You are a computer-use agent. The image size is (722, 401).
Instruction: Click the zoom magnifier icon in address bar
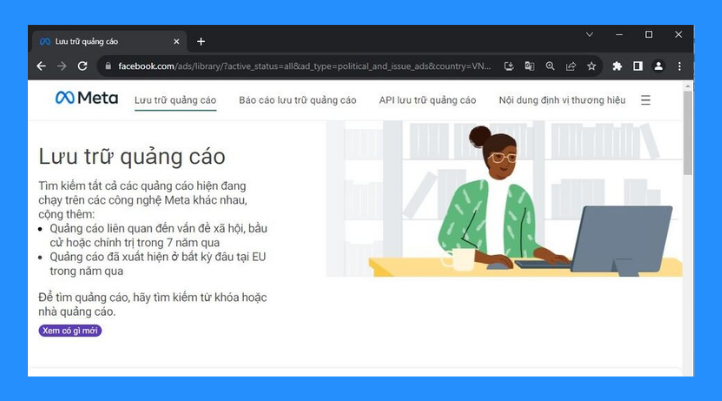point(550,66)
